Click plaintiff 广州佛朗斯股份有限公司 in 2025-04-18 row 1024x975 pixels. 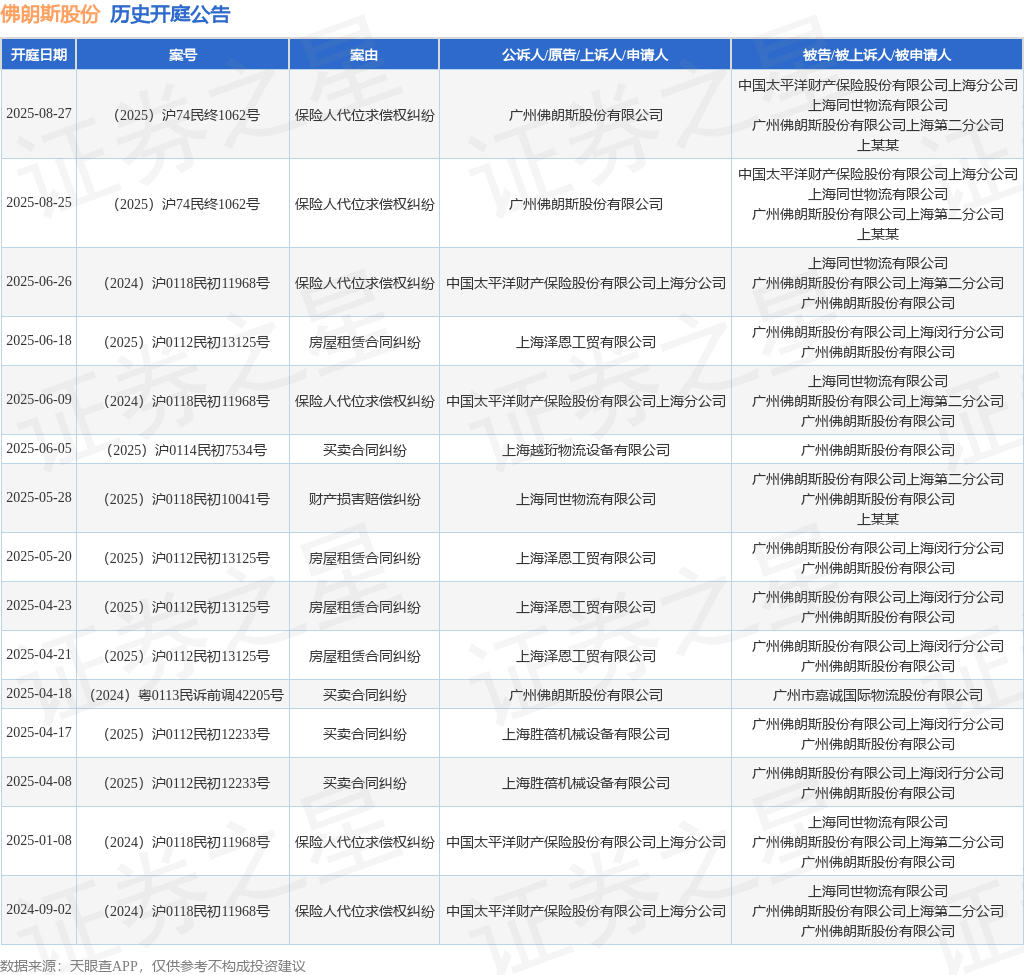(x=586, y=695)
